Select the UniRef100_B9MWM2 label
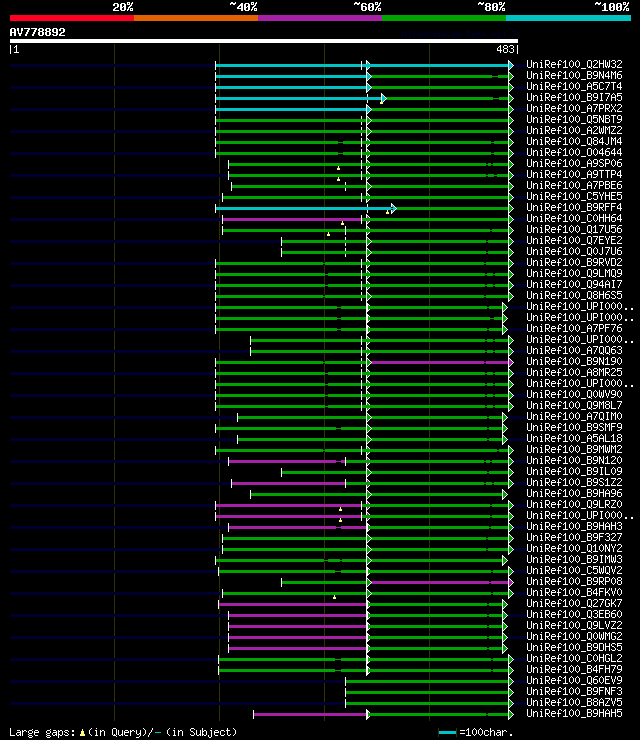 click(x=574, y=450)
